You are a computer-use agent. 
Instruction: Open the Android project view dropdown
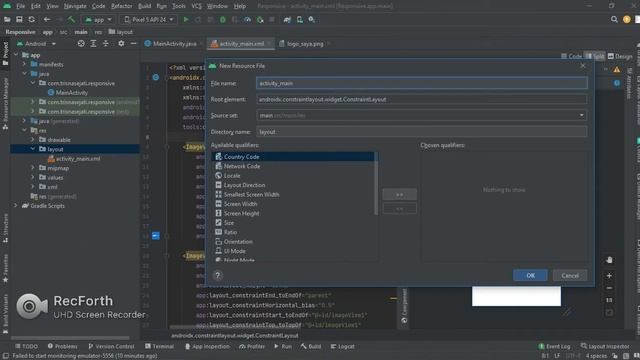click(36, 44)
